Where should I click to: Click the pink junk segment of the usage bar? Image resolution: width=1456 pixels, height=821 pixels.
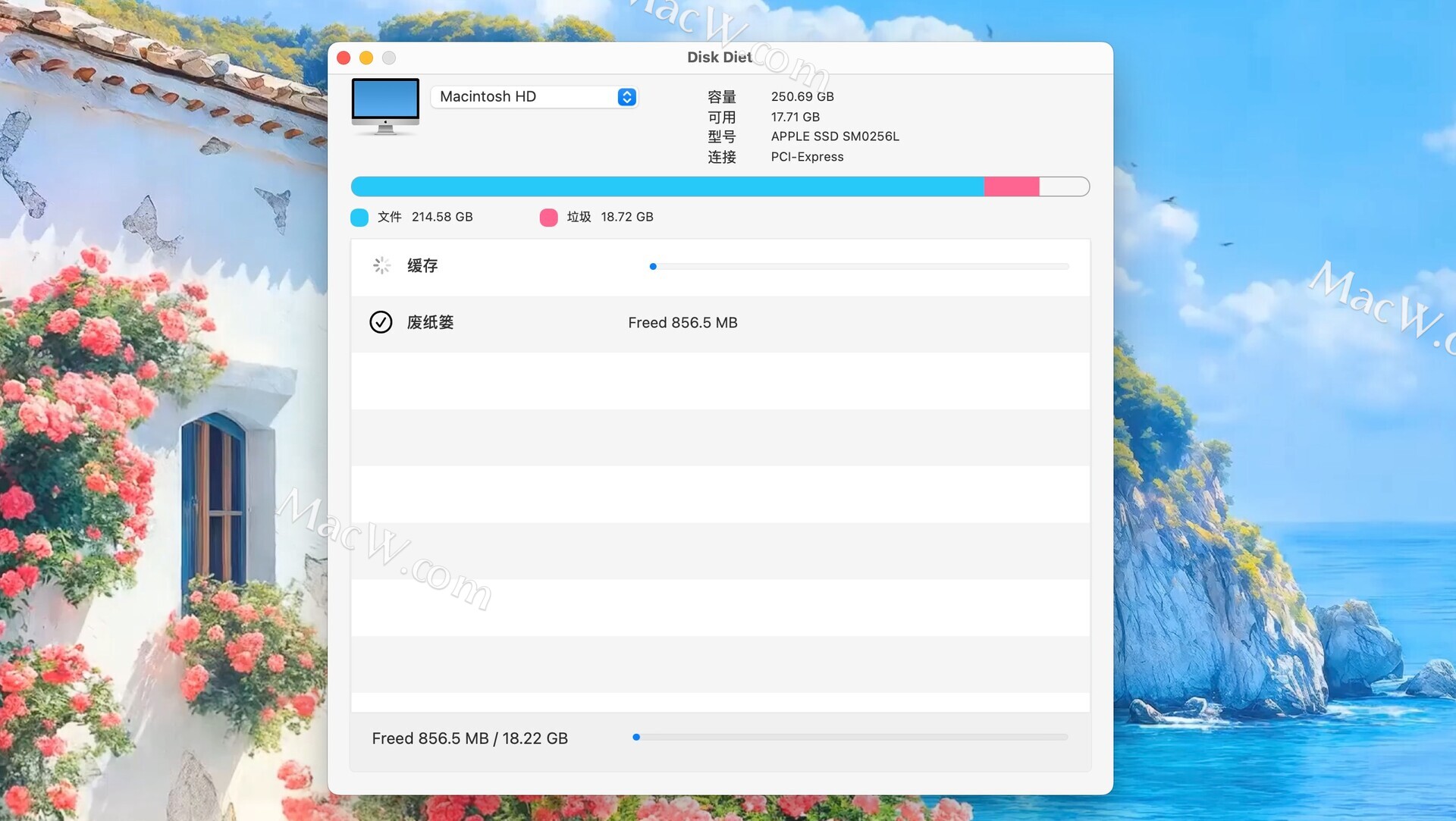tap(1012, 186)
